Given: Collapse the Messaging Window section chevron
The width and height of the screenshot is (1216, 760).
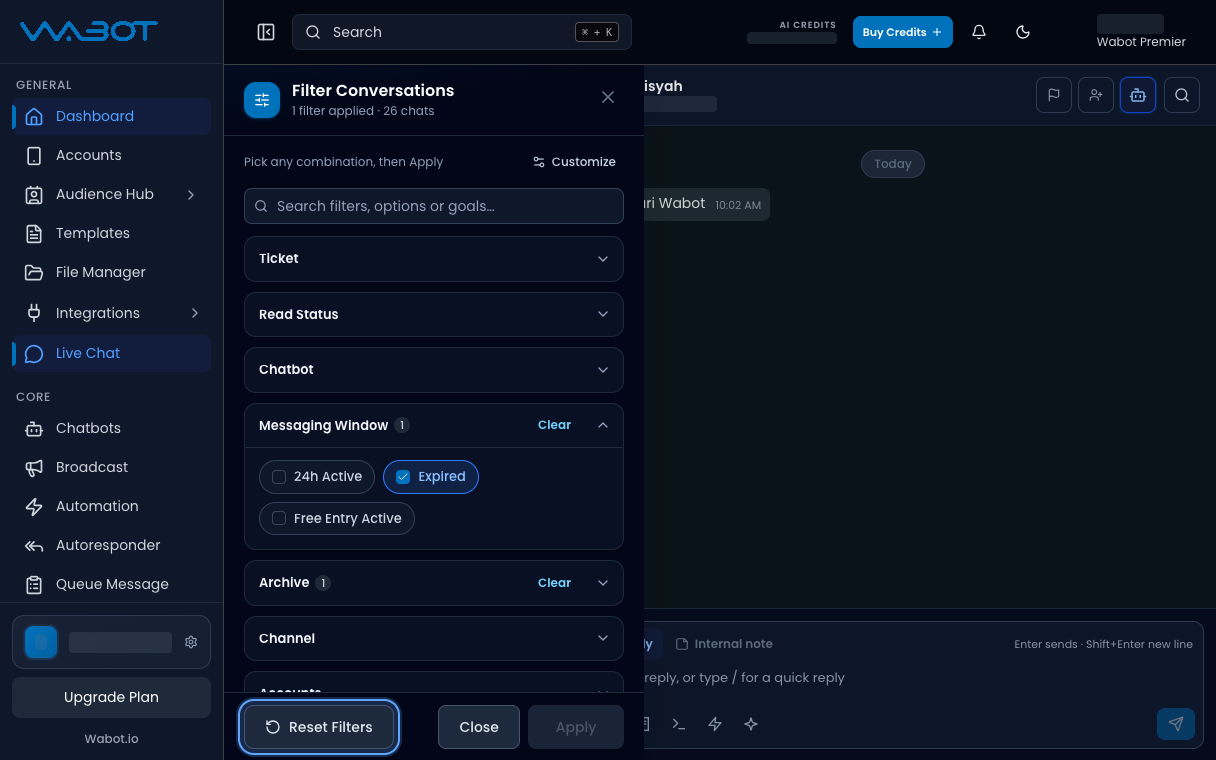Looking at the screenshot, I should (x=603, y=425).
